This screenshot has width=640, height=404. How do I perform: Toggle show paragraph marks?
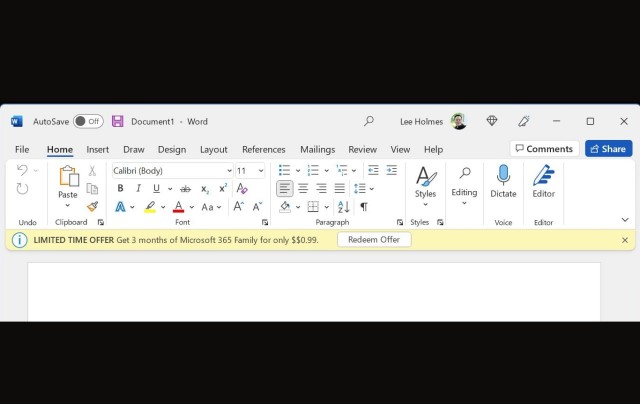click(364, 207)
